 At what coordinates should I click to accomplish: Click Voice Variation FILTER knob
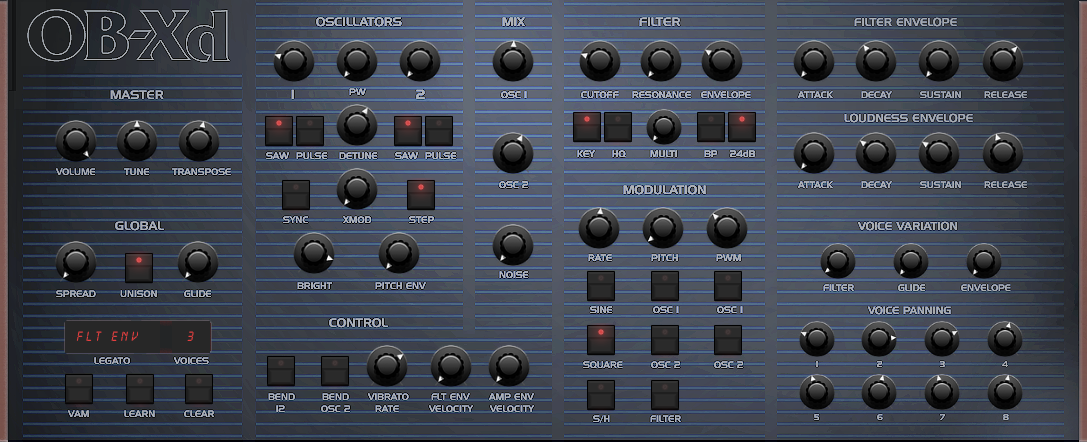pyautogui.click(x=838, y=261)
